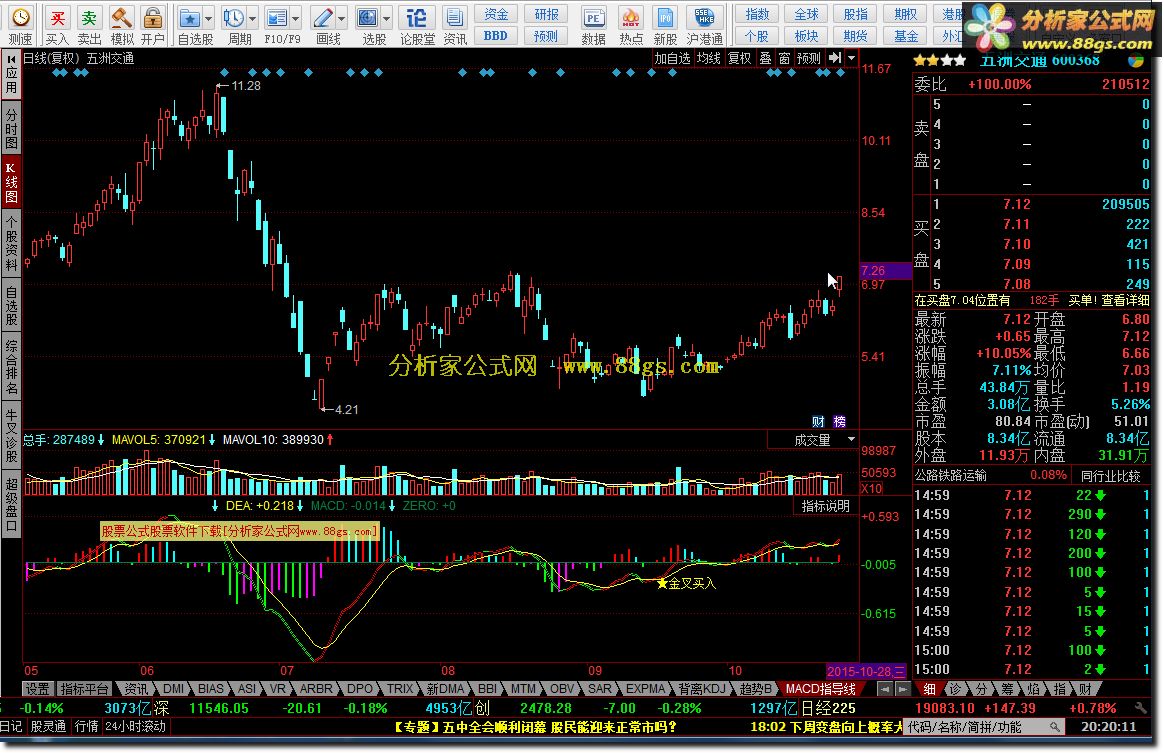Screen dimensions: 1164x753
Task: Switch to the 个股资料 sidebar tab
Action: point(11,243)
